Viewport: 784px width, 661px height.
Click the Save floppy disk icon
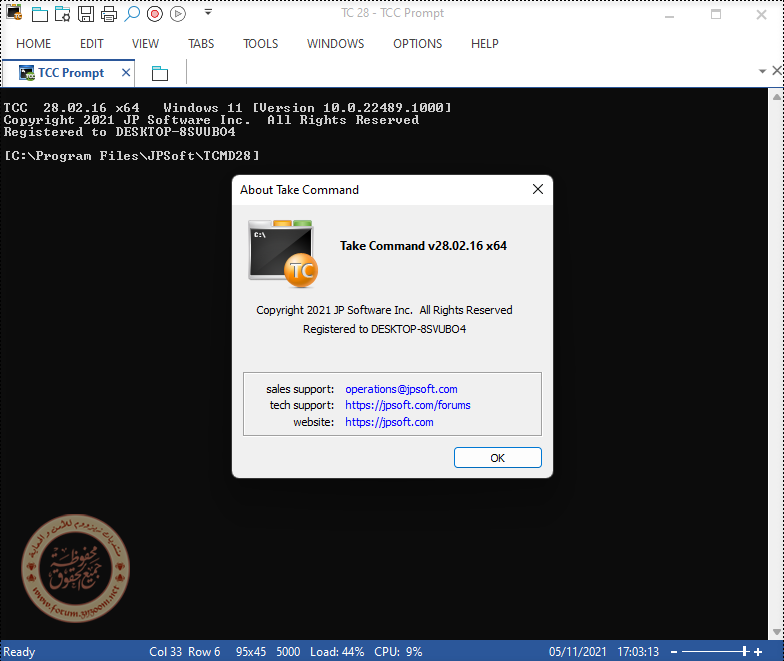pos(86,14)
